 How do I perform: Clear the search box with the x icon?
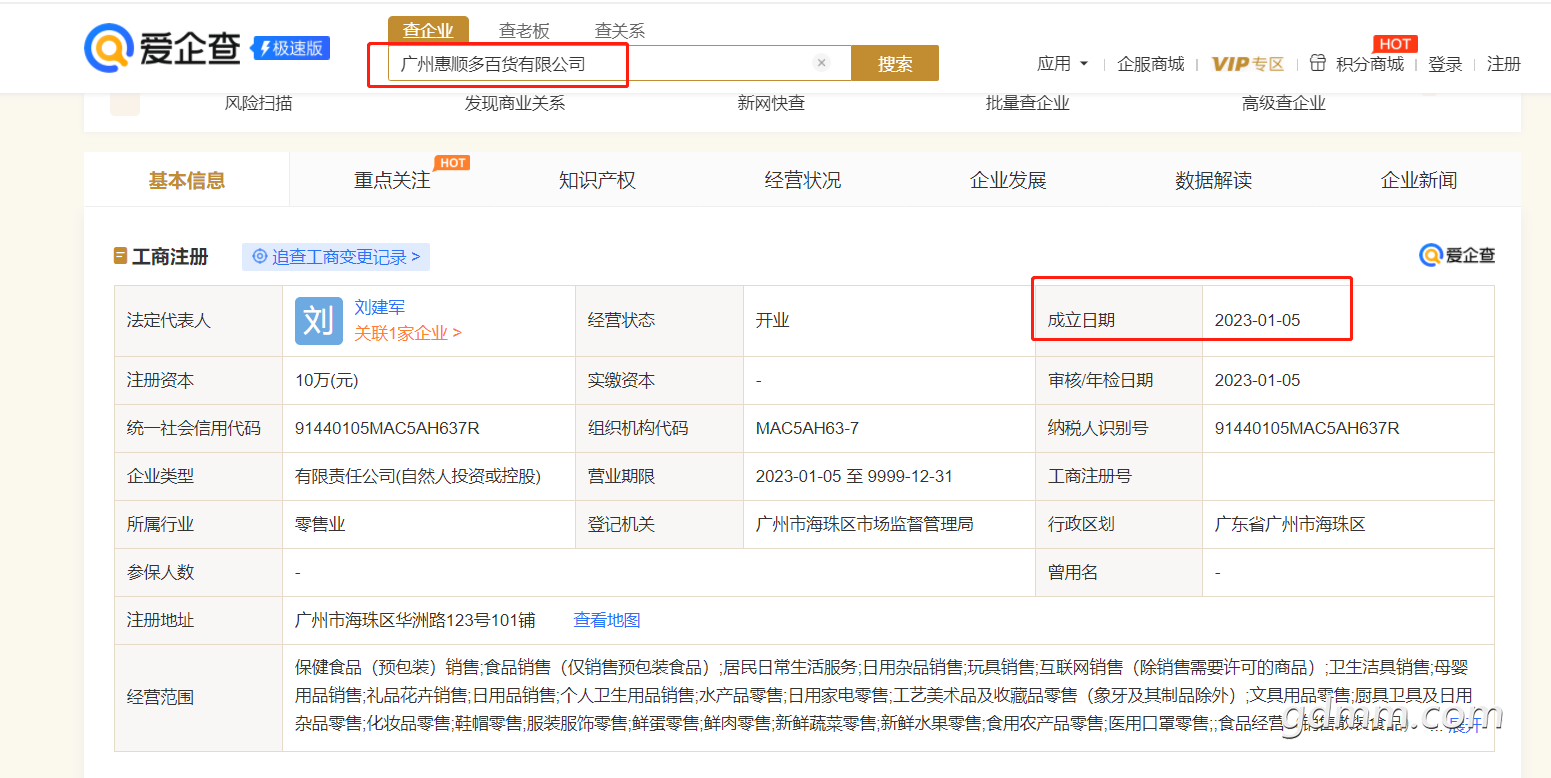coord(822,63)
